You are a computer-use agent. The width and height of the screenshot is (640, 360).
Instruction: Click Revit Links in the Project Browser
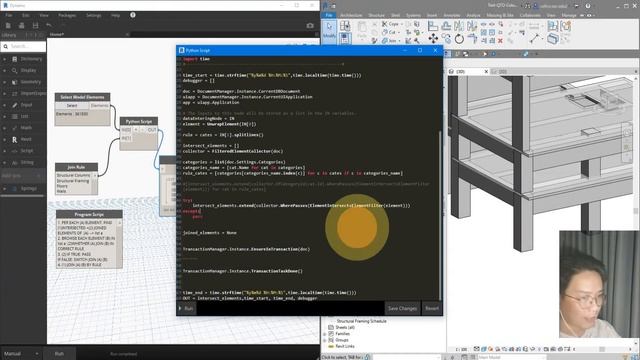(x=345, y=346)
